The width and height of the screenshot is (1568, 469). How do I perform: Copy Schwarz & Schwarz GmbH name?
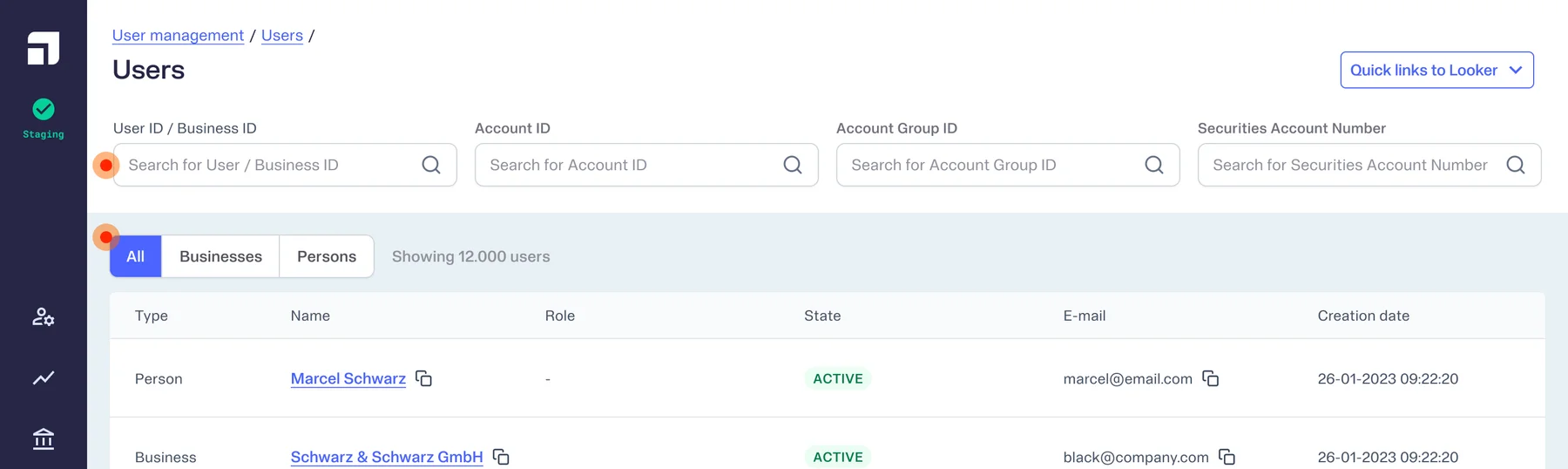click(501, 457)
